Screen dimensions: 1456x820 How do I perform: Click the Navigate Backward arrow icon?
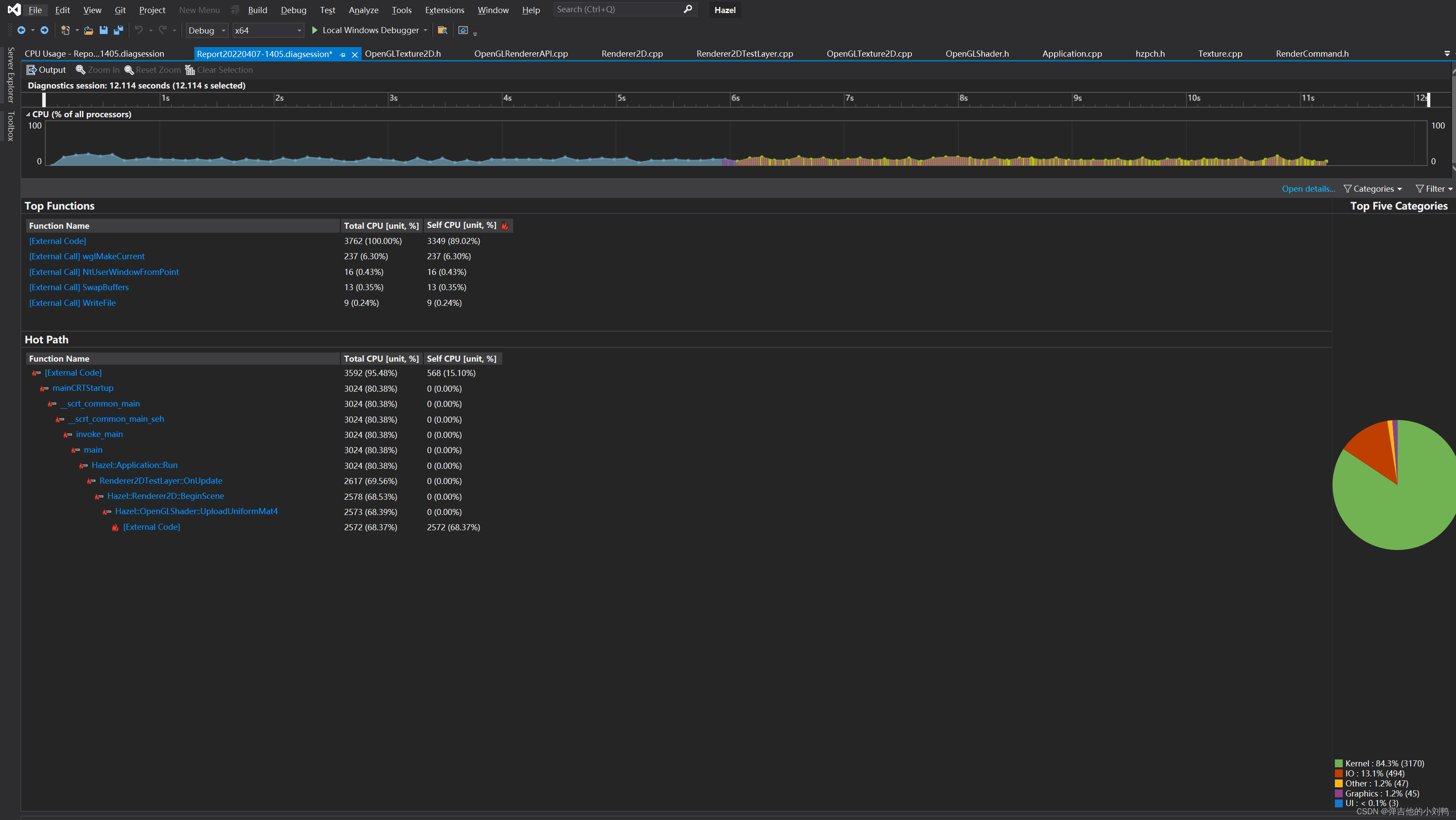point(21,30)
